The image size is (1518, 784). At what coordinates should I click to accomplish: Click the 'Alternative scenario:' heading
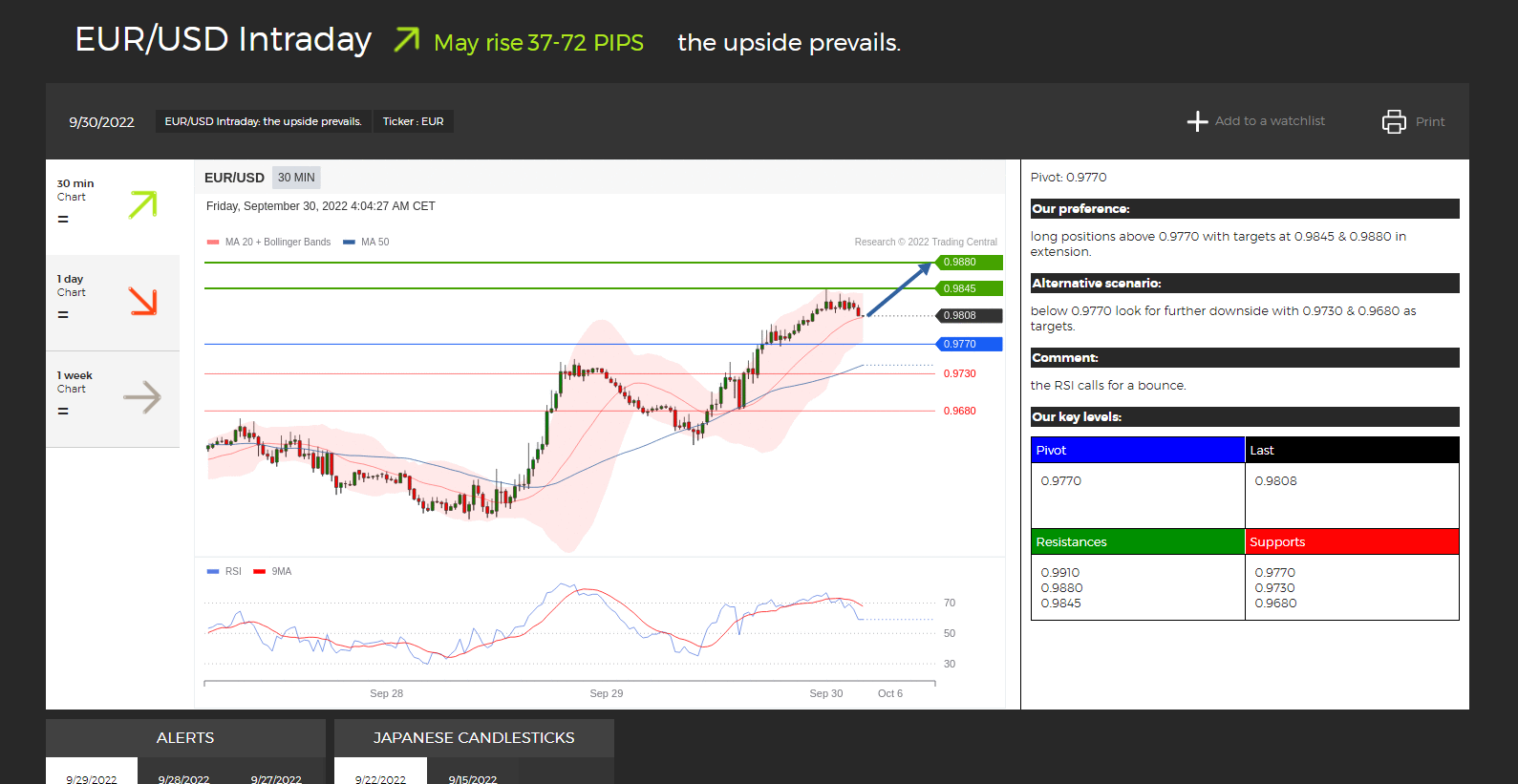click(1245, 283)
